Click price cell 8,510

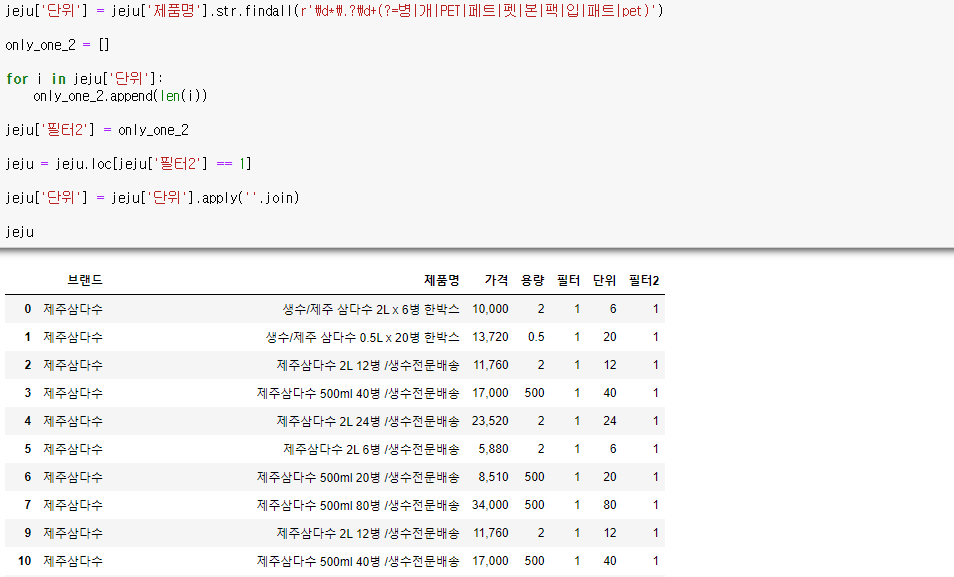(x=493, y=477)
